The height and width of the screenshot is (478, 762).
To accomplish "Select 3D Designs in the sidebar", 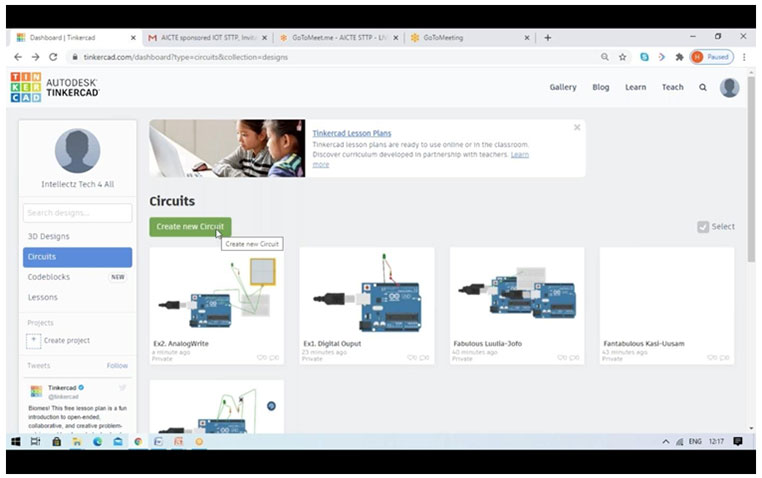I will click(49, 236).
